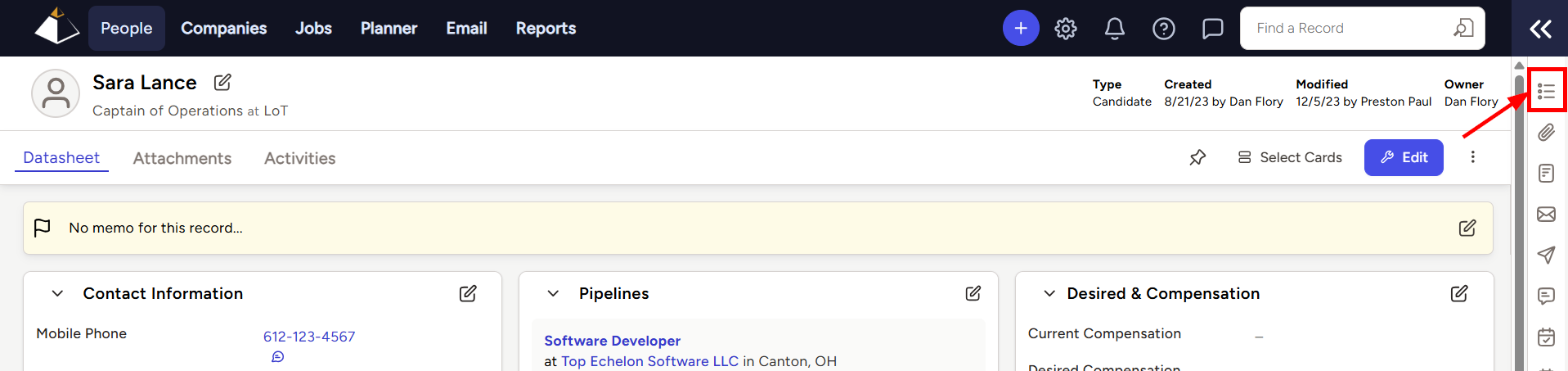Click the 'Candidate' type value

1121,102
